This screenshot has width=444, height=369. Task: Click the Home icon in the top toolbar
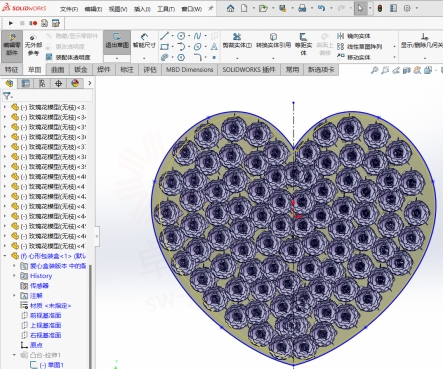pyautogui.click(x=230, y=8)
